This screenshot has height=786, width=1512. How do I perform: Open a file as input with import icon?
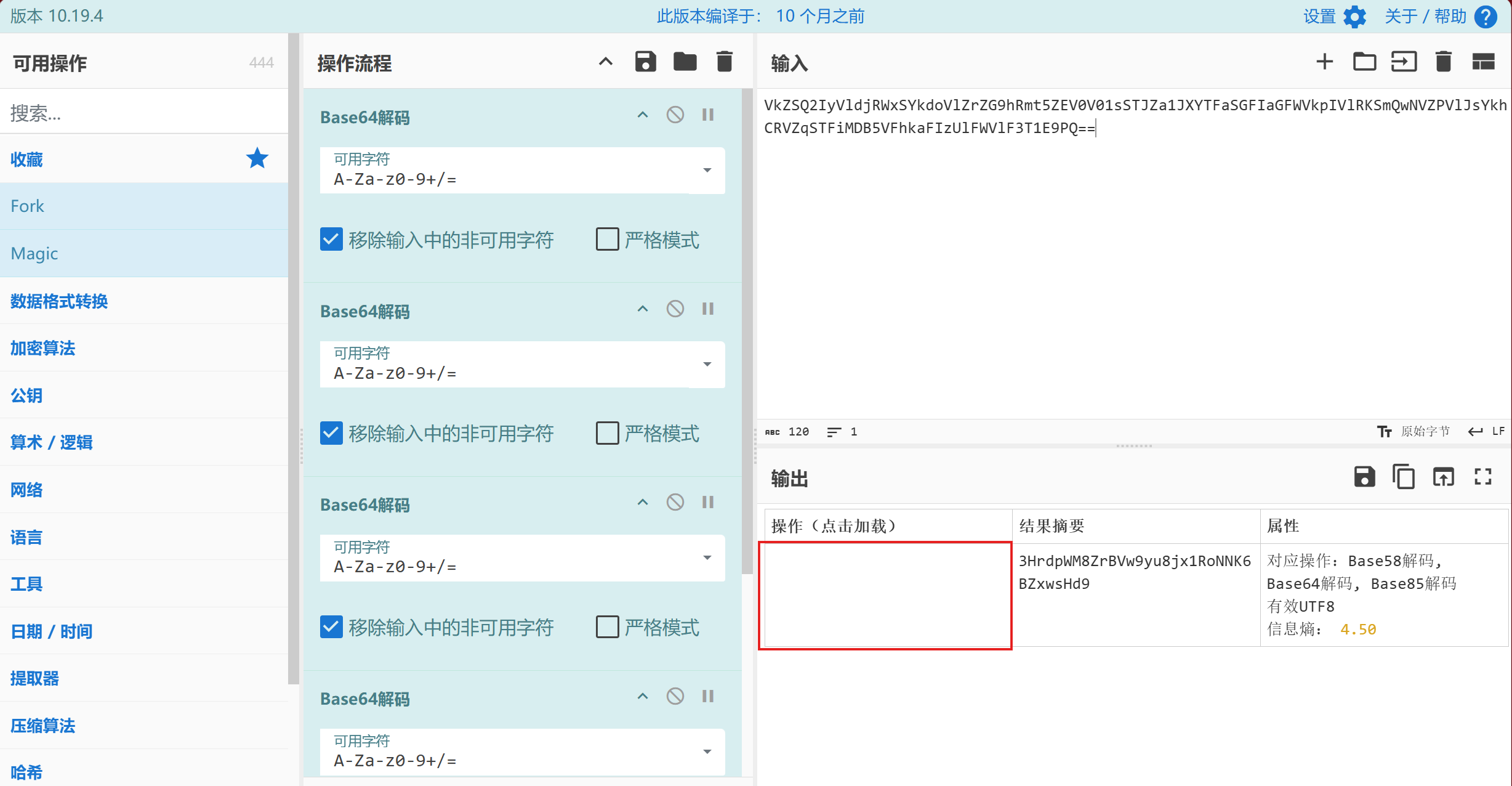(1404, 62)
